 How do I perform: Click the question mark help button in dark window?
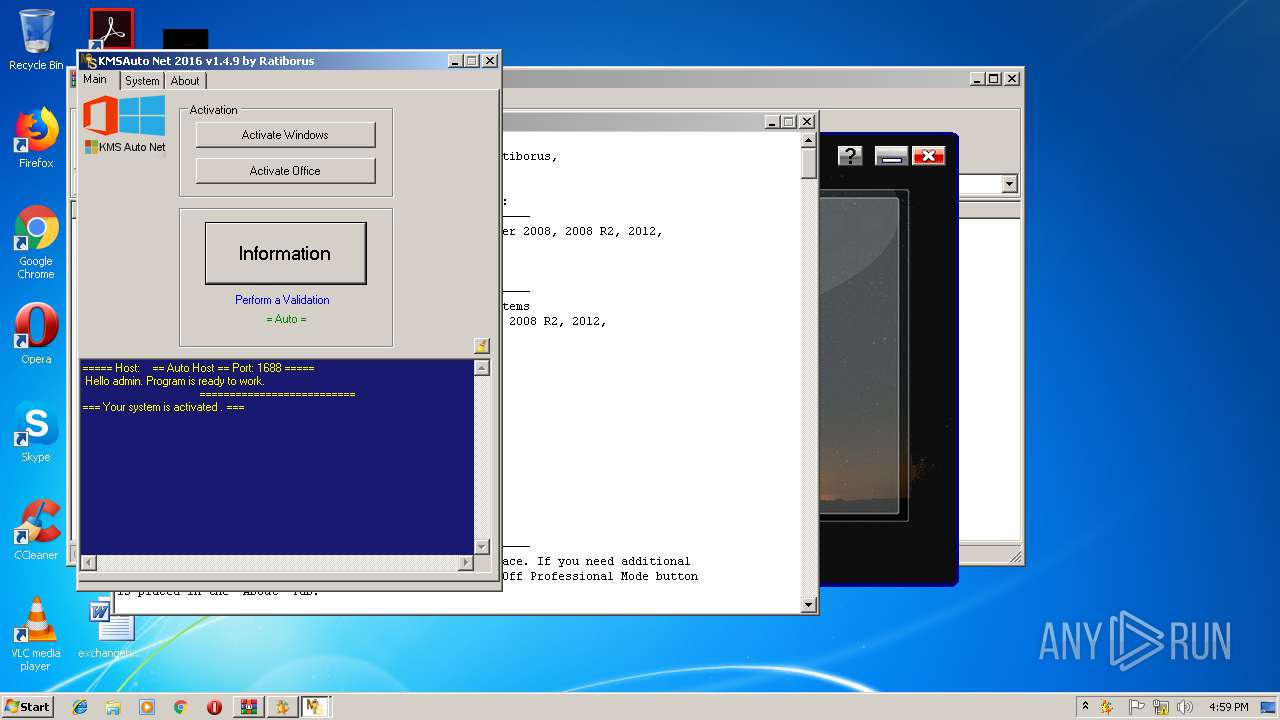(850, 156)
